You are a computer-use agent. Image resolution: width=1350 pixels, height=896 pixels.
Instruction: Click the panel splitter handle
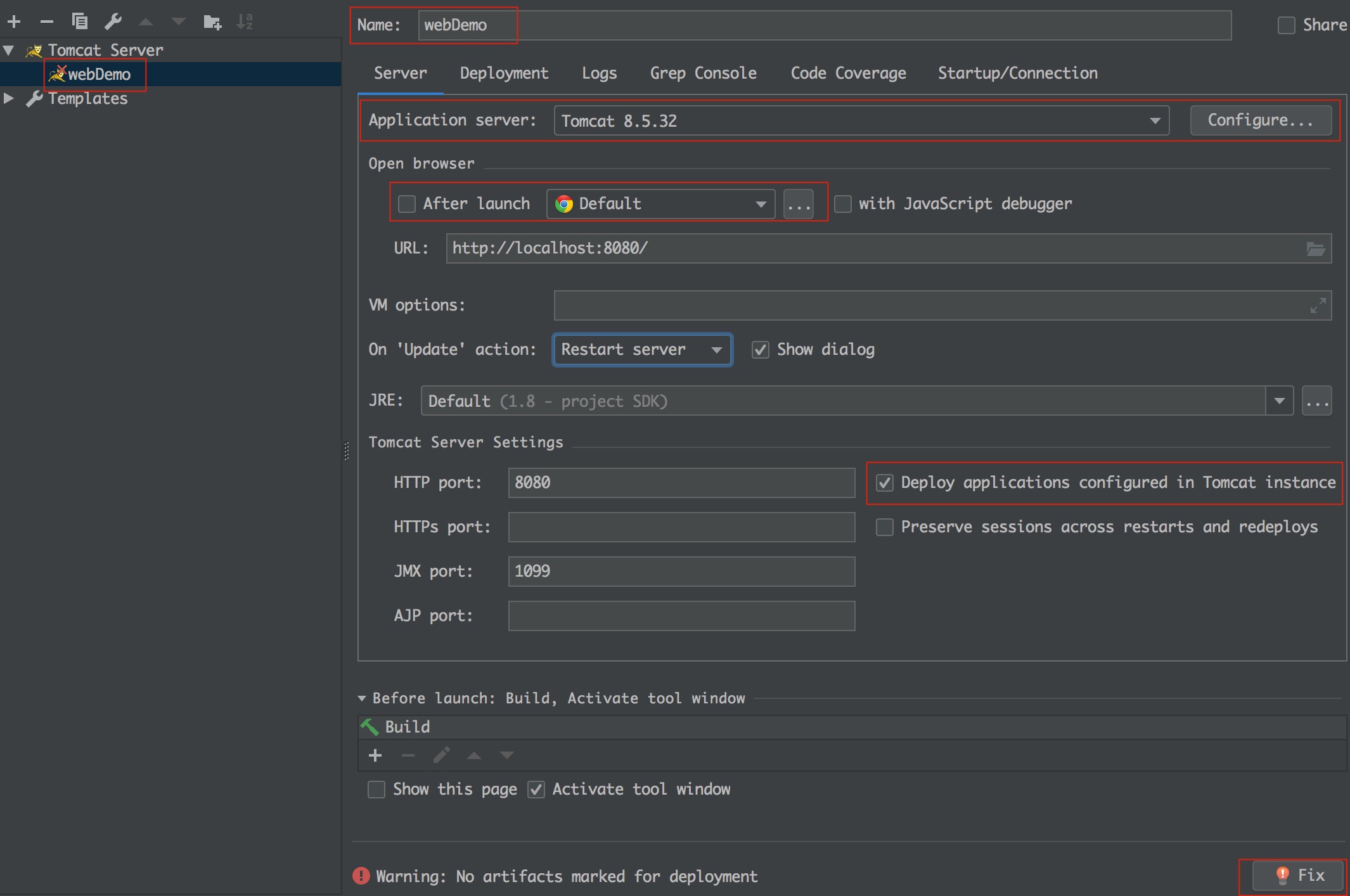[x=347, y=451]
